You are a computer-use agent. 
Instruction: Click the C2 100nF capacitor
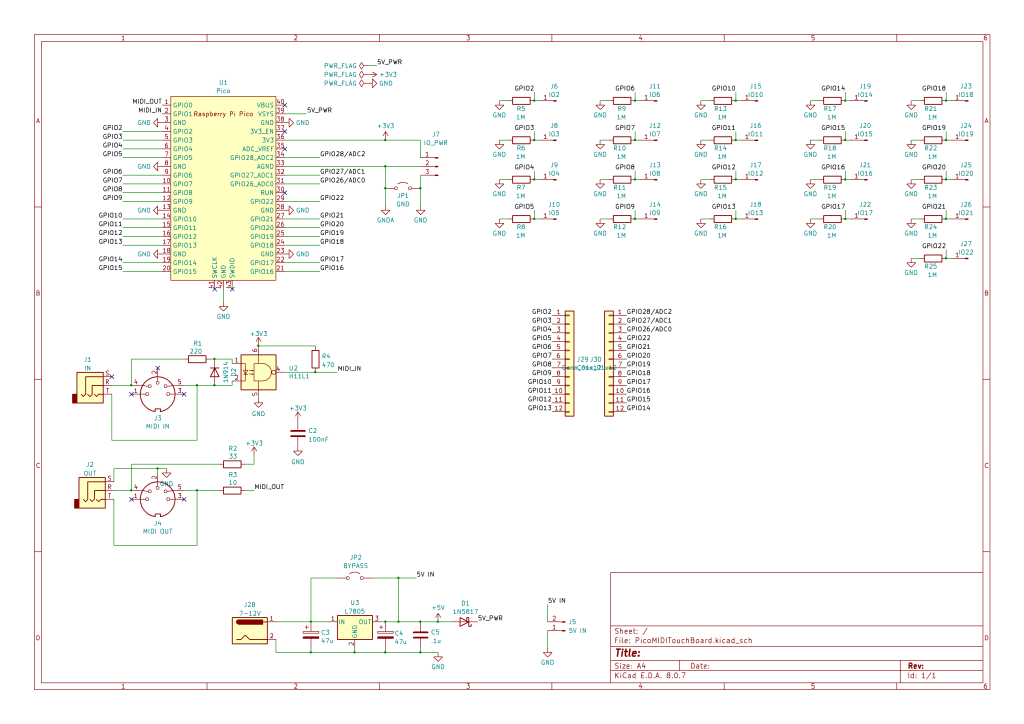click(297, 433)
